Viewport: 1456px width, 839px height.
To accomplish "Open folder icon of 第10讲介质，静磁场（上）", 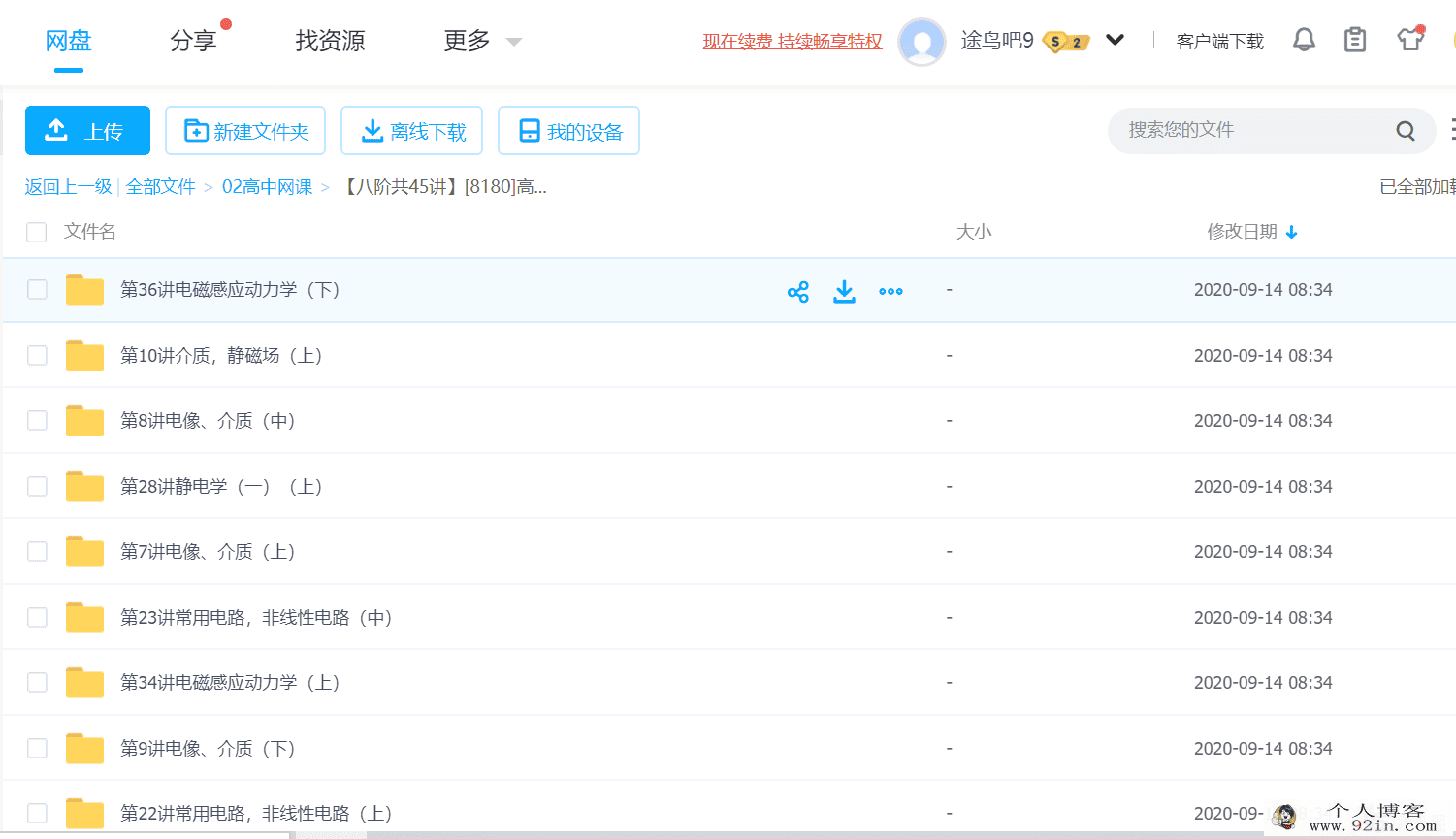I will (84, 356).
